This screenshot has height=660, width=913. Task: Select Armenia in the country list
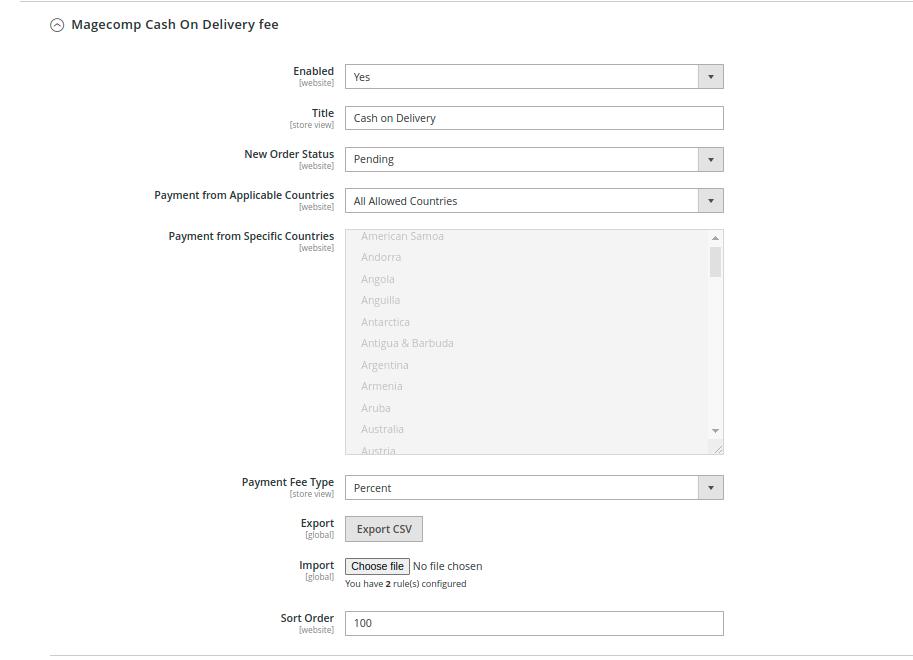(381, 387)
